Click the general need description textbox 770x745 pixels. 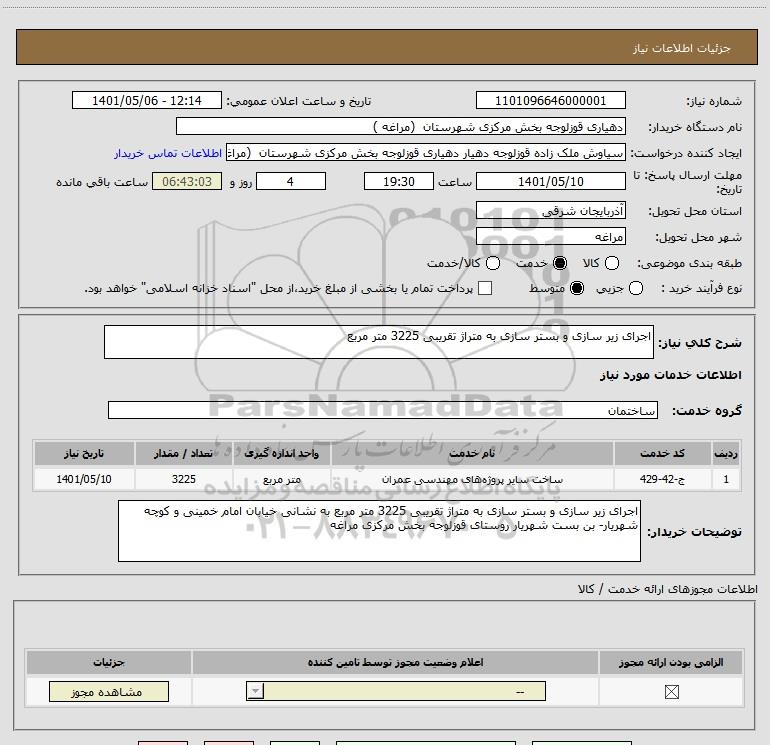click(379, 342)
